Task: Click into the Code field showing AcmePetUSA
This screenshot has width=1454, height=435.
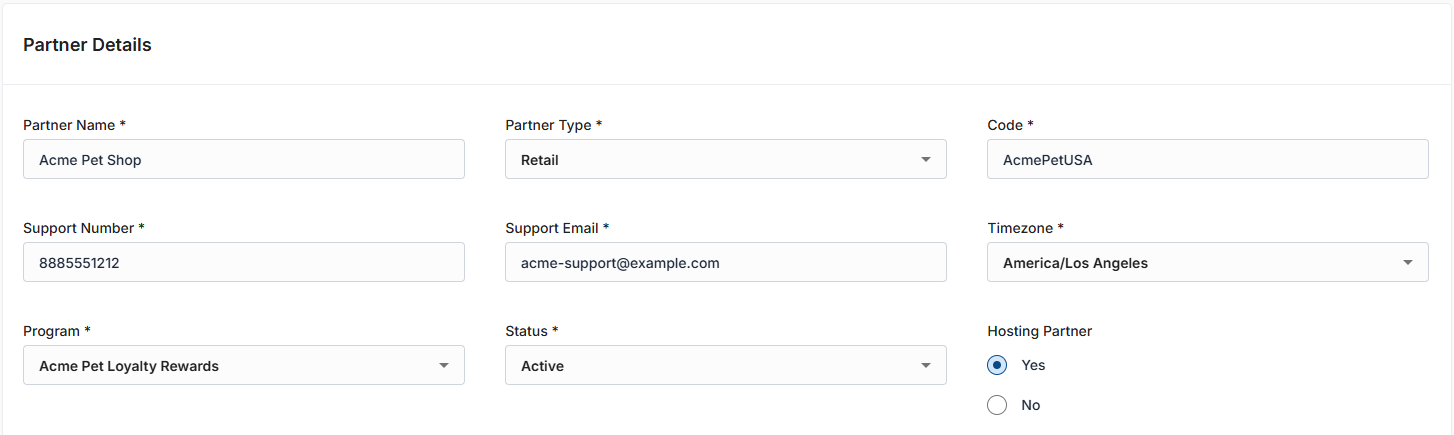Action: (x=1207, y=159)
